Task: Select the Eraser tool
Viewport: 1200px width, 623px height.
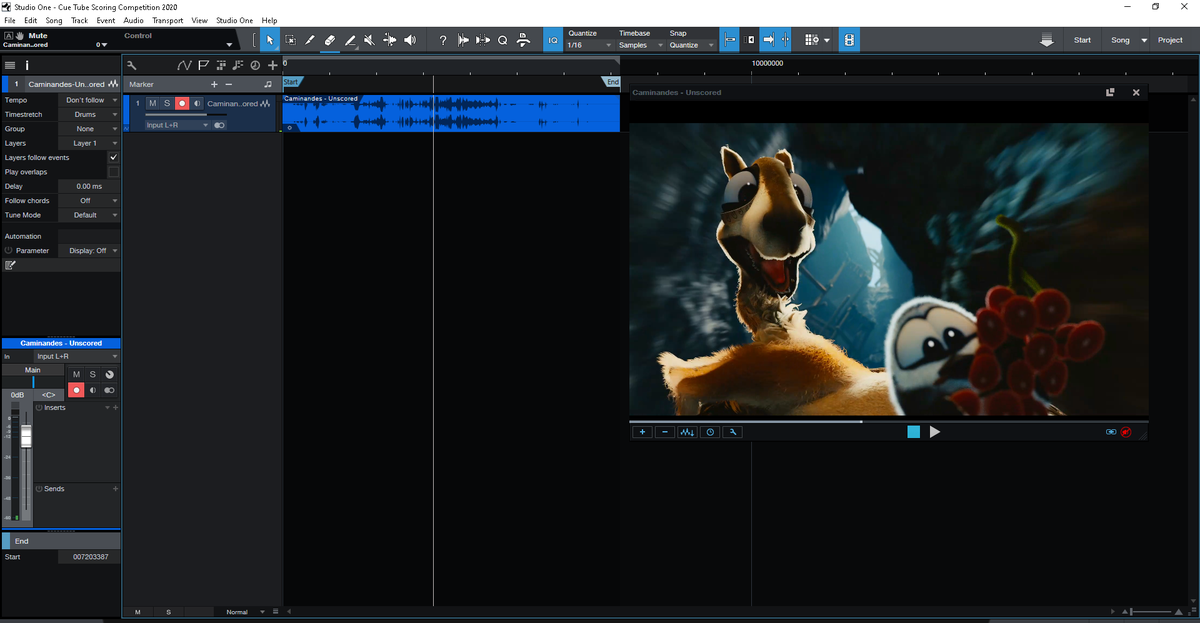Action: [x=330, y=40]
